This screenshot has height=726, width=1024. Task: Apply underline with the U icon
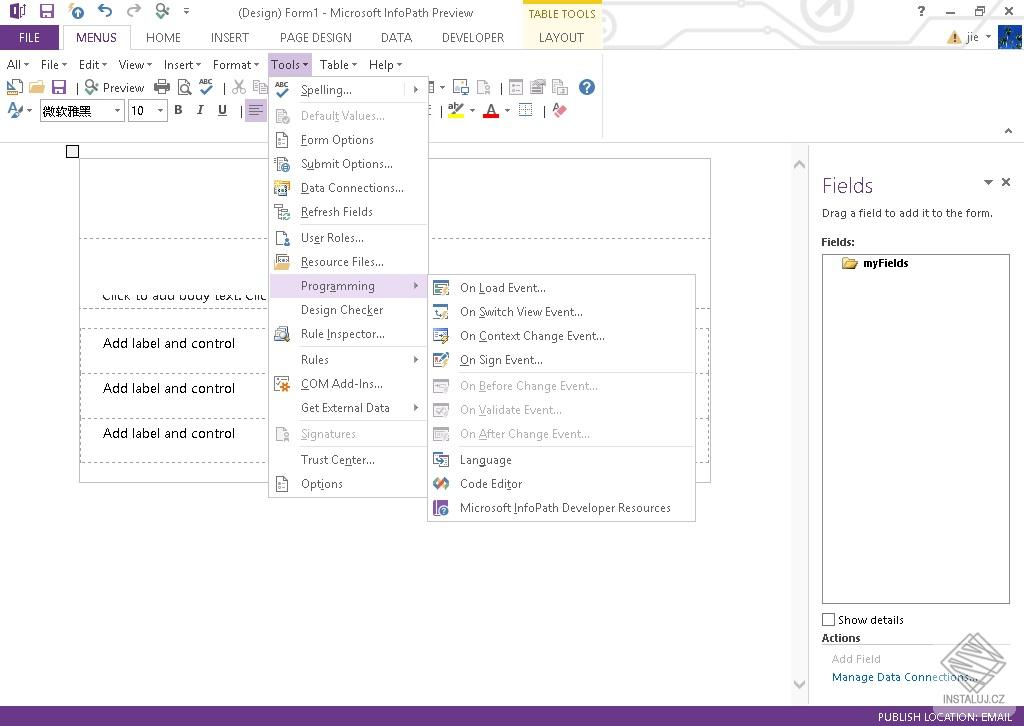click(223, 110)
